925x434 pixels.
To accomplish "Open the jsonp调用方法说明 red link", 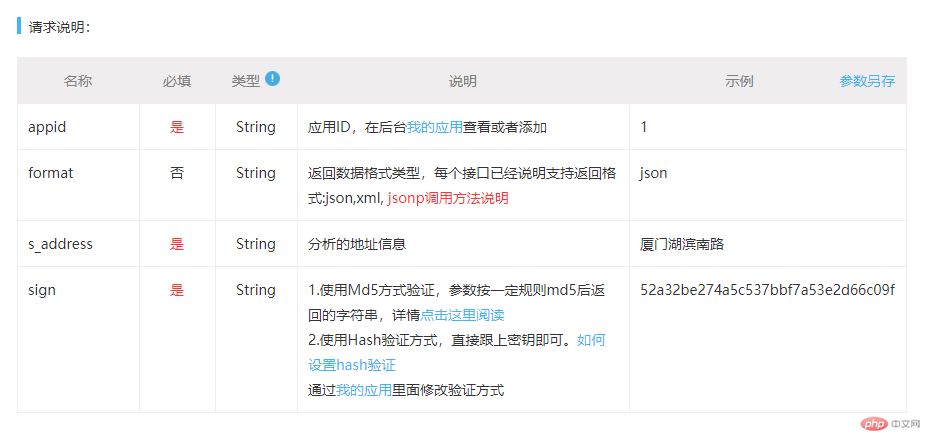I will [448, 199].
